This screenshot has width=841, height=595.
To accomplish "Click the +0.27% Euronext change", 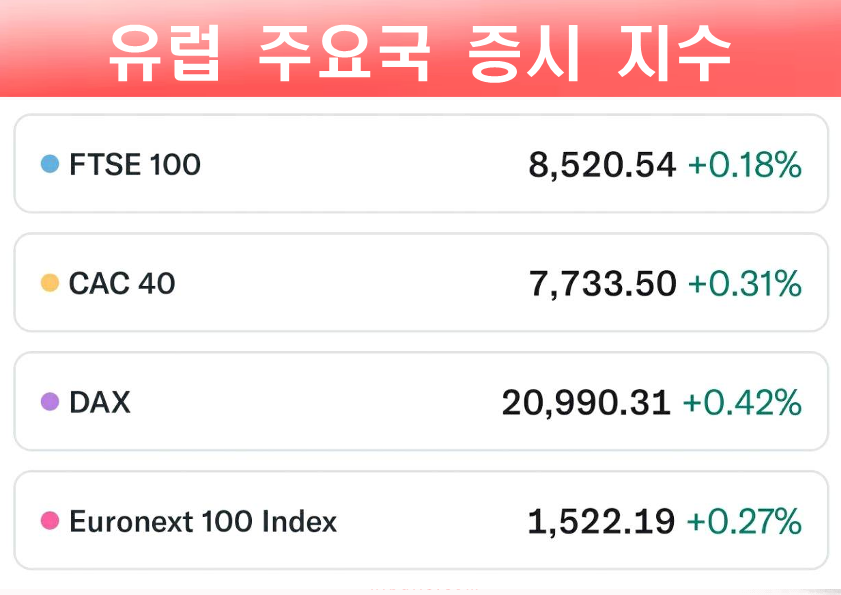I will click(x=745, y=521).
